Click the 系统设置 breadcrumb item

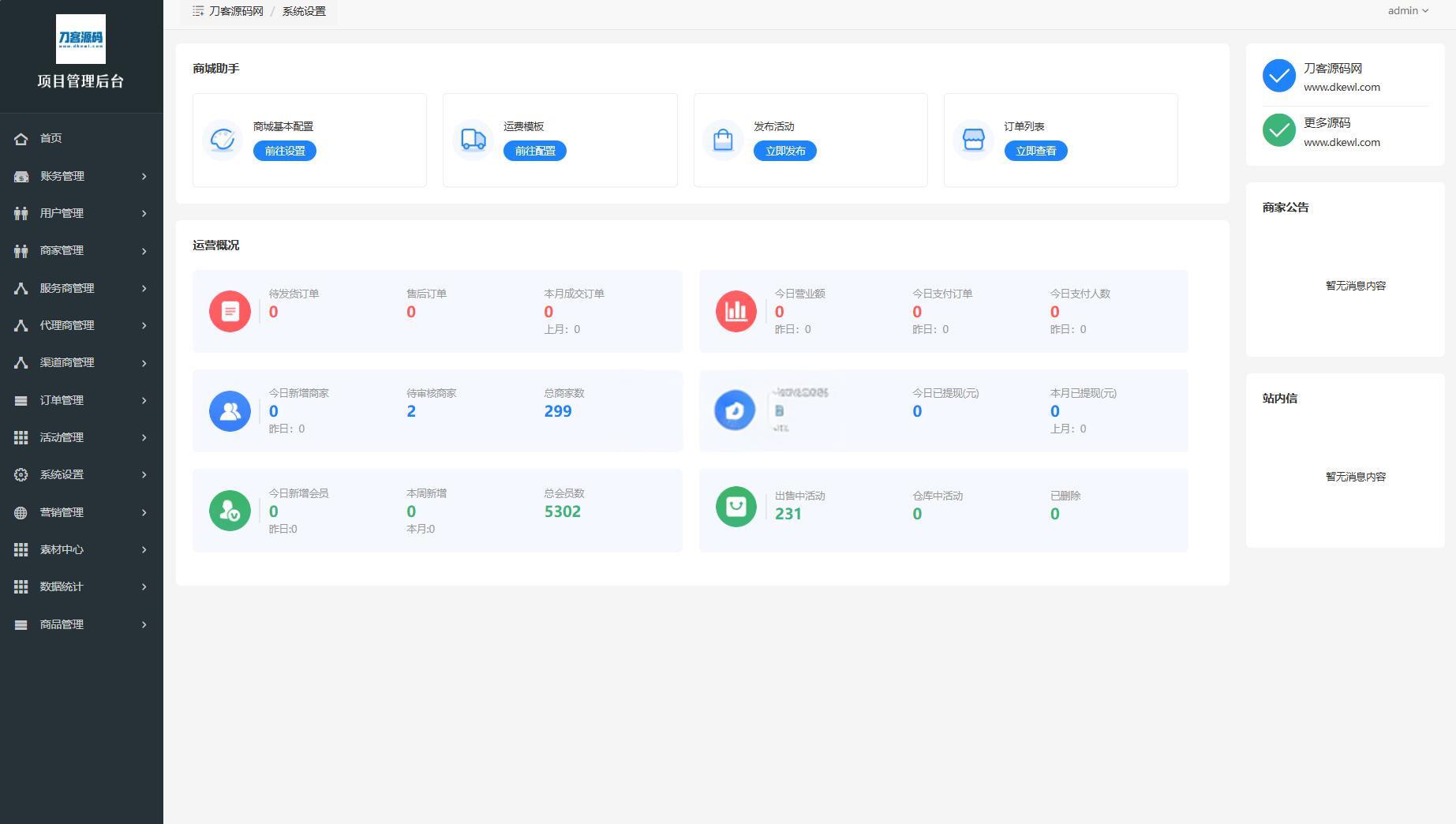point(304,11)
